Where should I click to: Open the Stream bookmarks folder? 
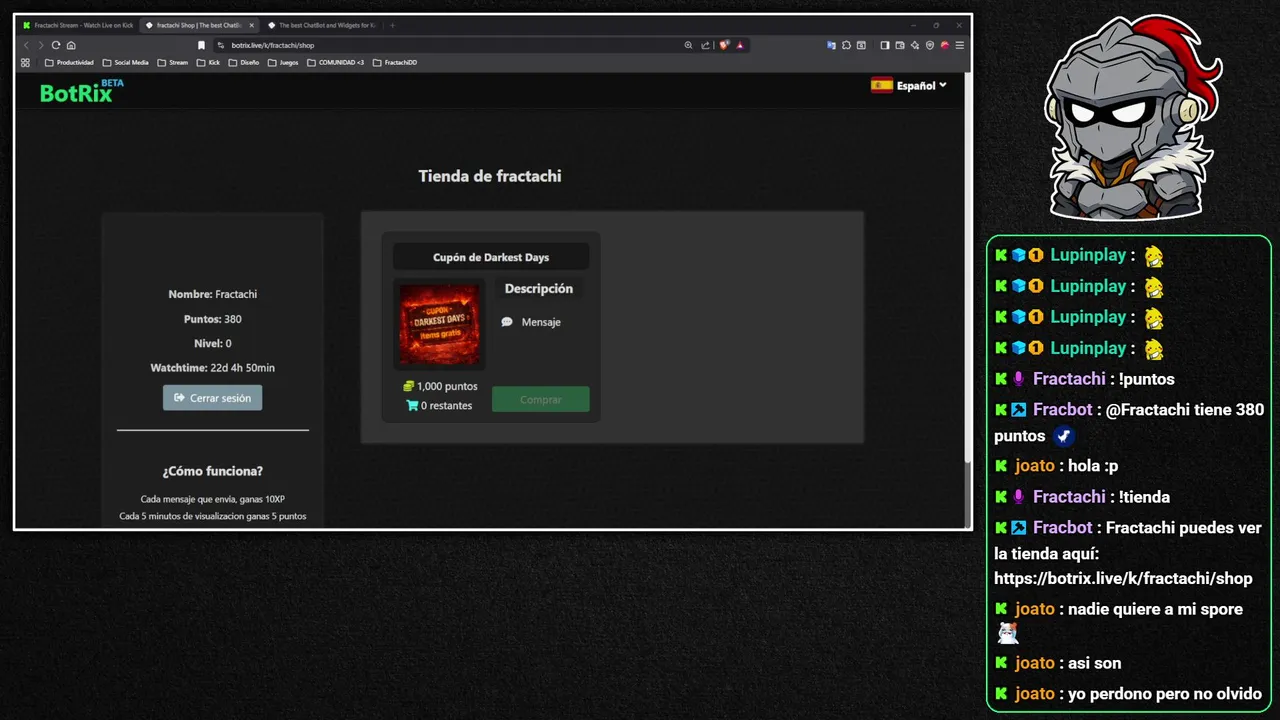pos(172,62)
